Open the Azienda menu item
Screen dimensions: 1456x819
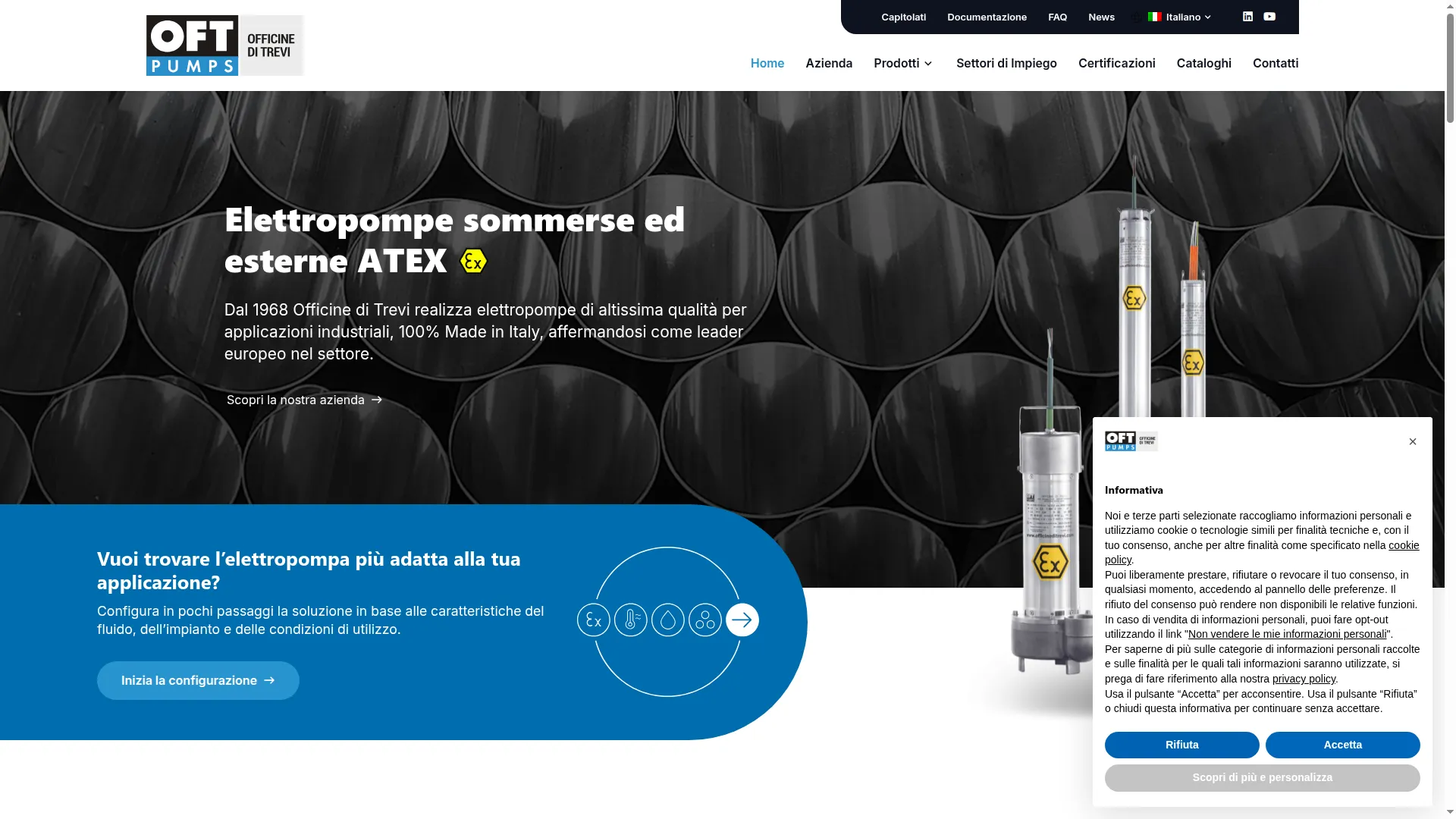click(829, 63)
